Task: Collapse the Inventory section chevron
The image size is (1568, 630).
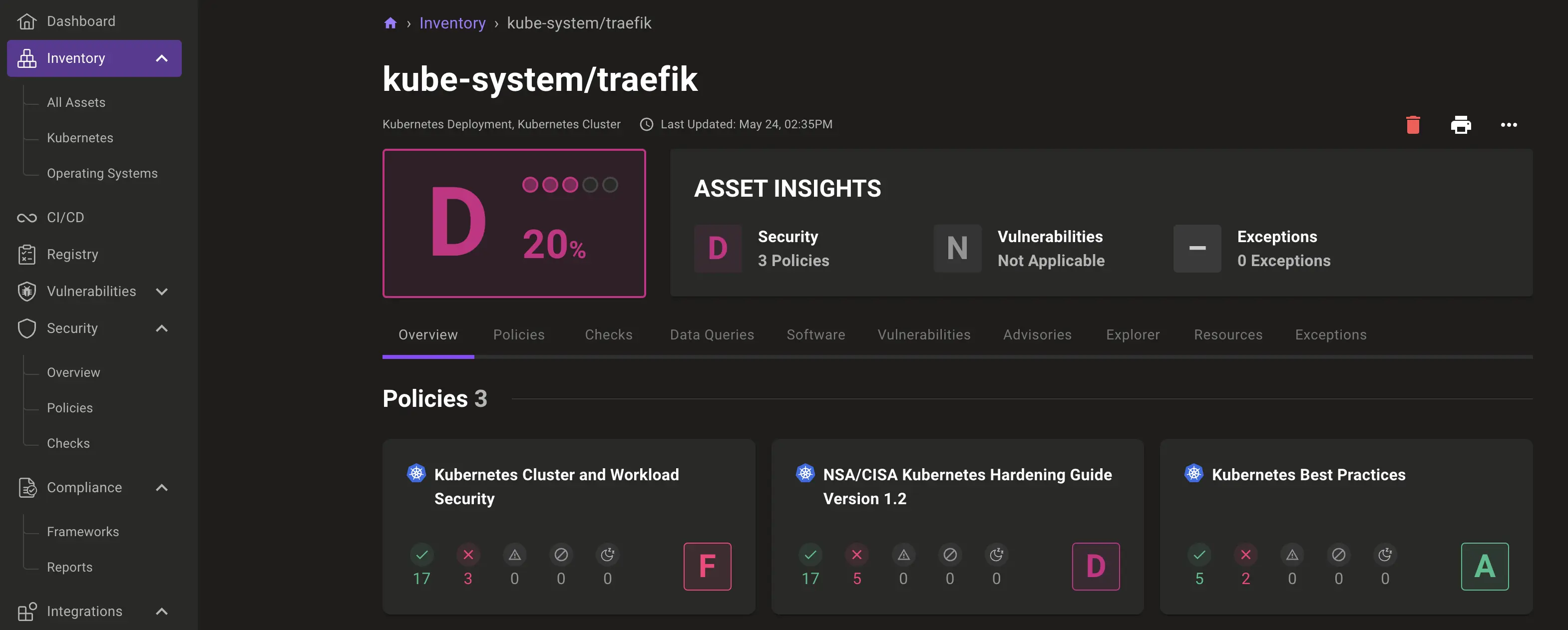Action: (x=161, y=58)
